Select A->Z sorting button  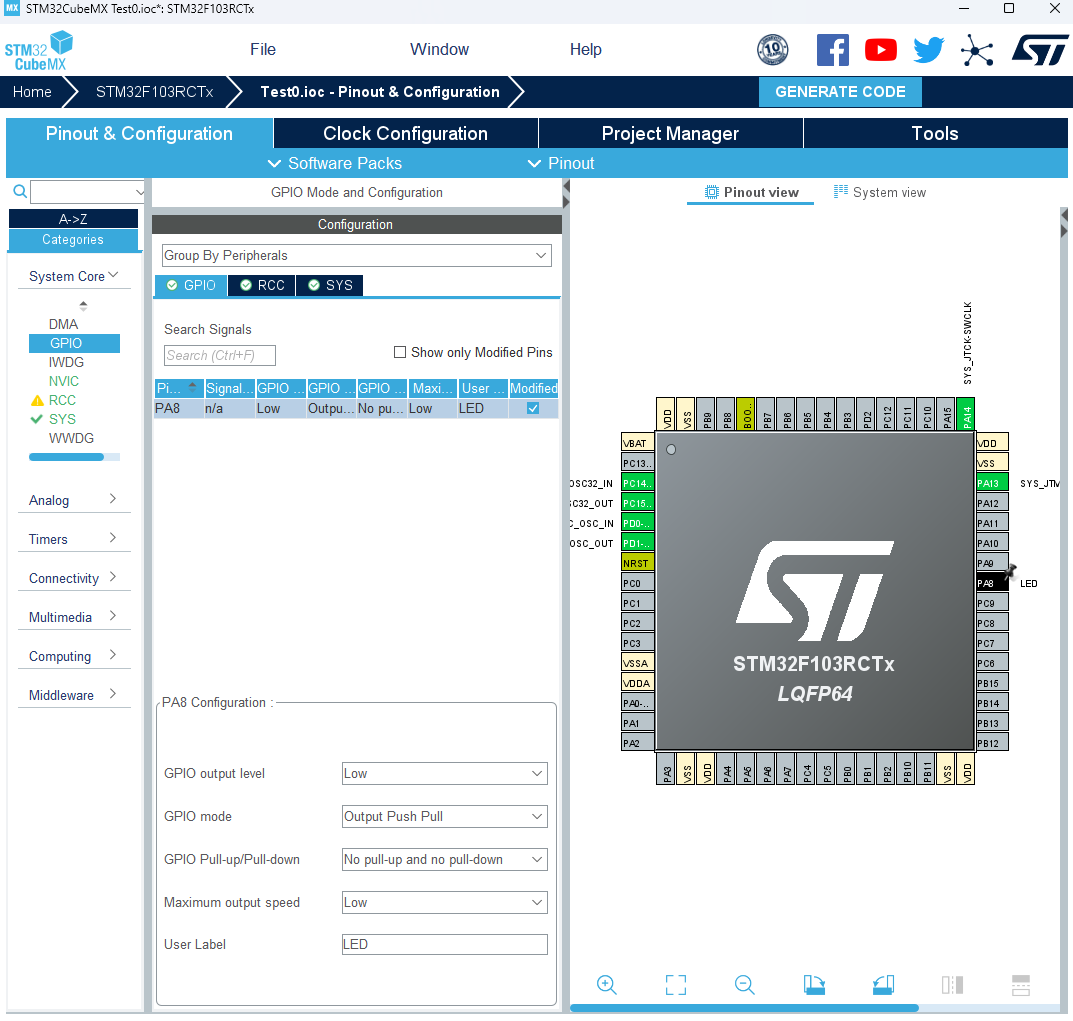point(73,219)
